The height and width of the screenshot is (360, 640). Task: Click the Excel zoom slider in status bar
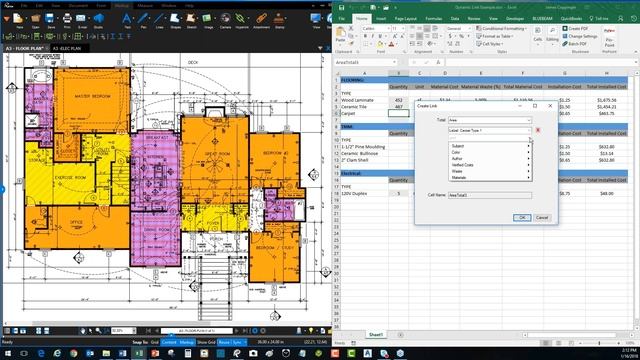(599, 343)
